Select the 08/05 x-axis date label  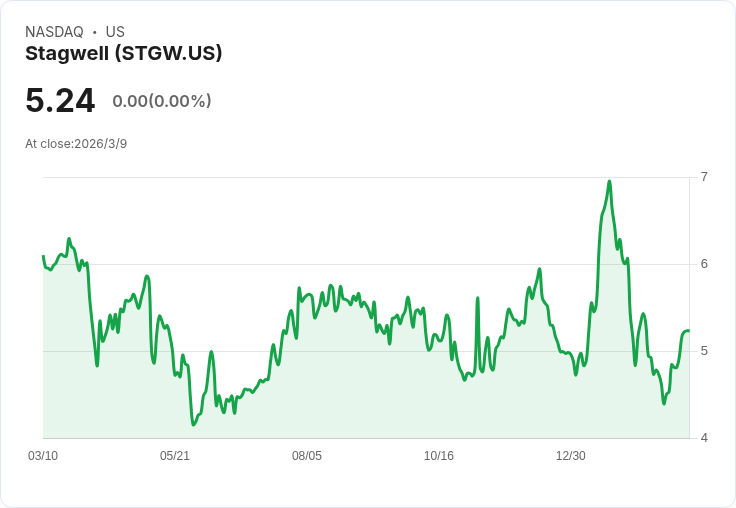[307, 456]
